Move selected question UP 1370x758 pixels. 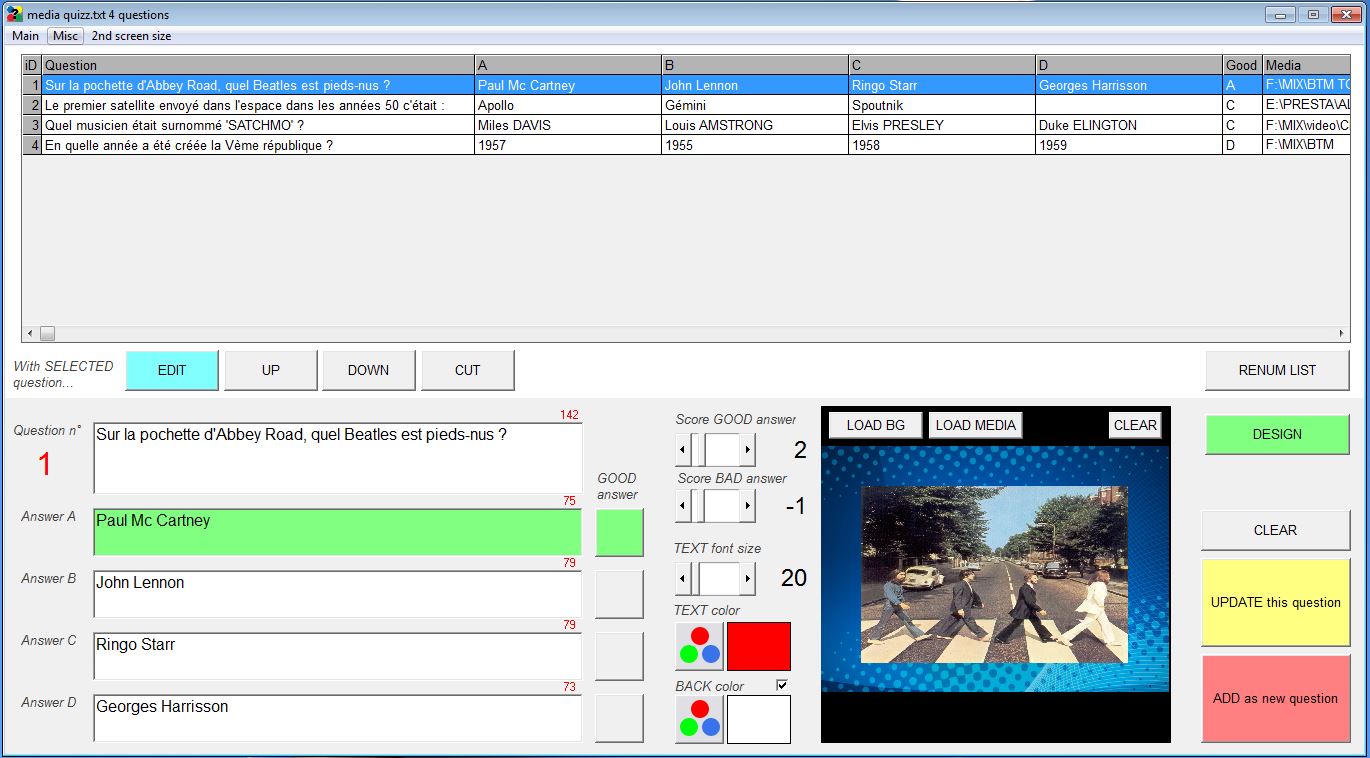pos(271,370)
